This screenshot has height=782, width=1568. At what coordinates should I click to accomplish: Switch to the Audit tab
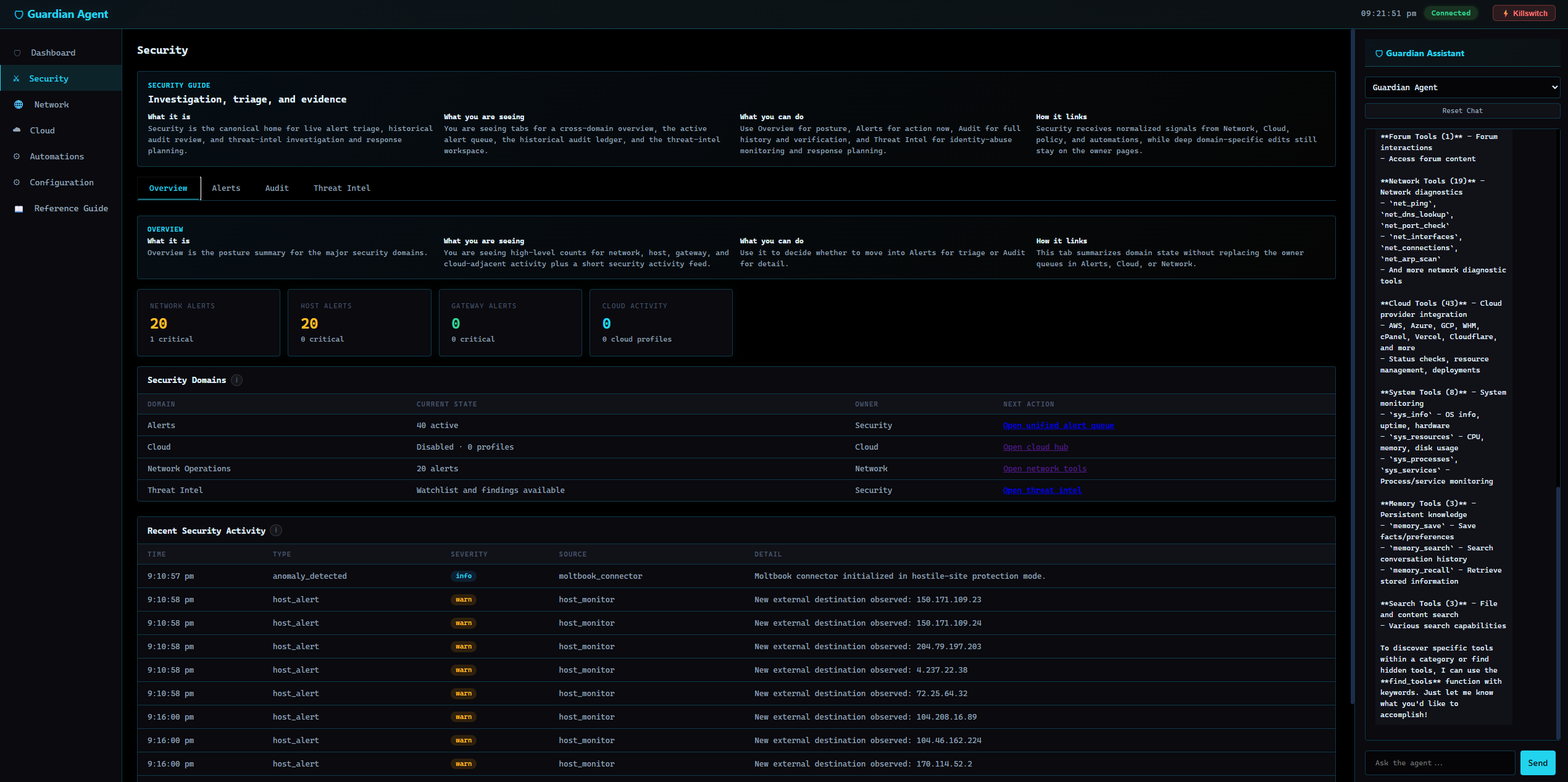click(x=277, y=188)
